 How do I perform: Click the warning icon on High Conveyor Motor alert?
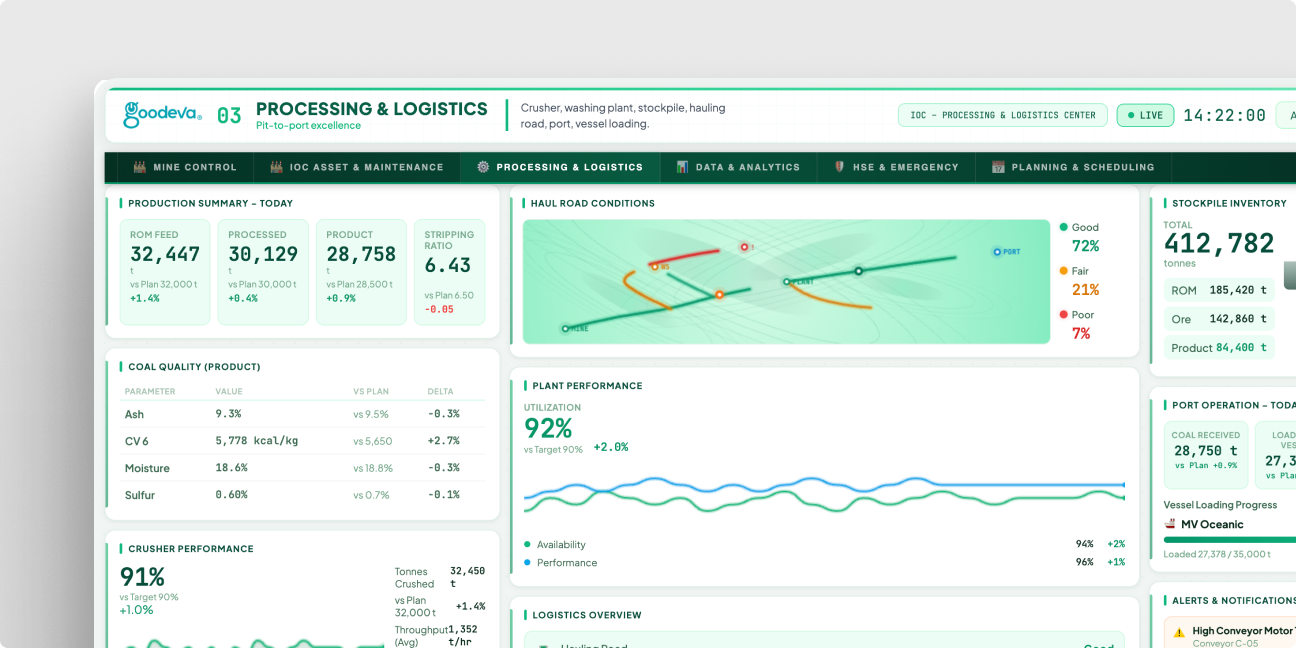click(1179, 632)
